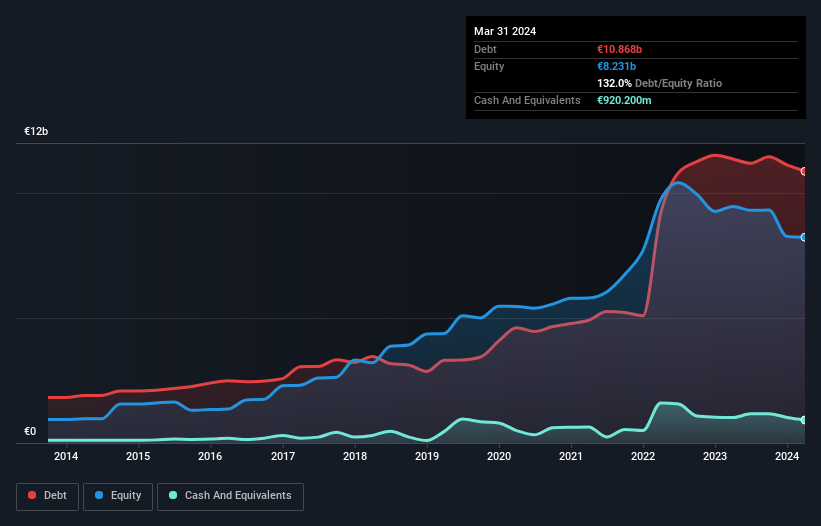Click the Debt label in tooltip
This screenshot has width=821, height=526.
[485, 49]
